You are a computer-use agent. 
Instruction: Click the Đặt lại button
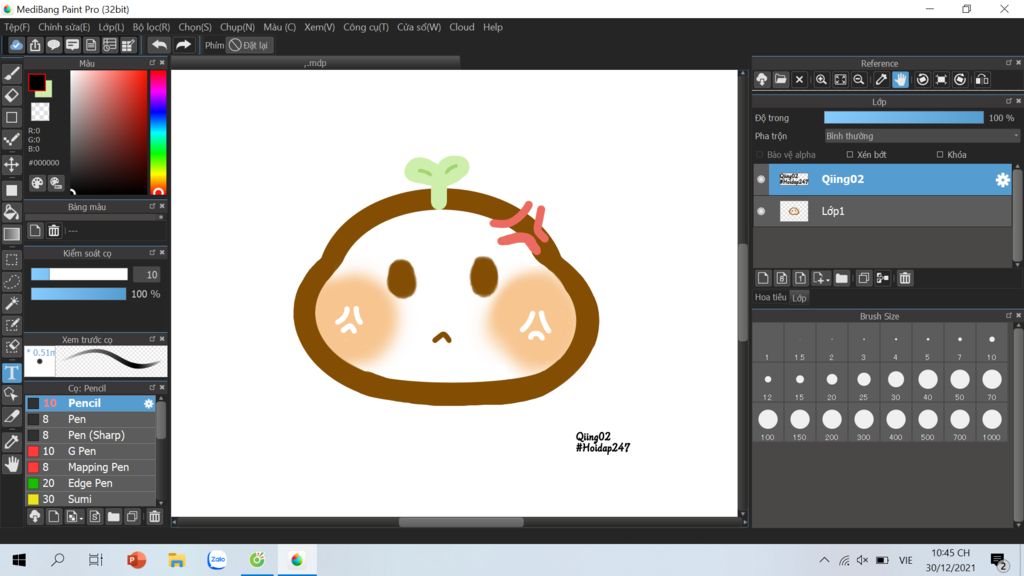249,45
